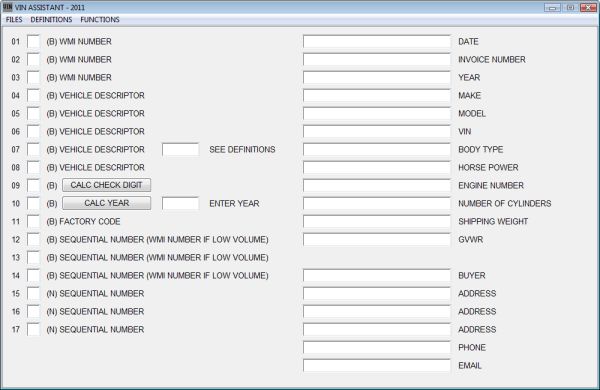Click the ENTER YEAR input box
Image resolution: width=600 pixels, height=390 pixels.
pyautogui.click(x=181, y=203)
